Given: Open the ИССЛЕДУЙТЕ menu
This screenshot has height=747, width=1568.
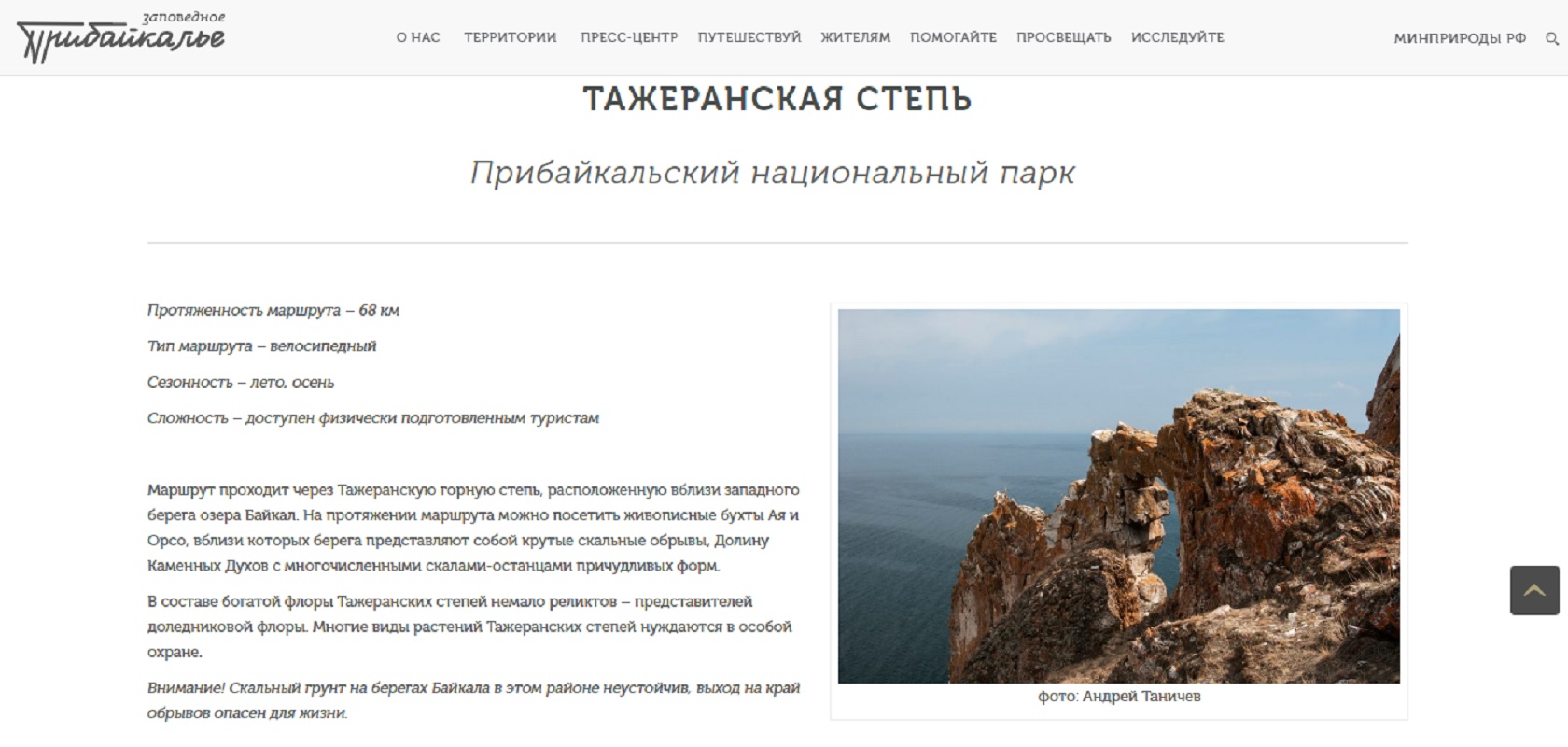Looking at the screenshot, I should coord(1178,37).
